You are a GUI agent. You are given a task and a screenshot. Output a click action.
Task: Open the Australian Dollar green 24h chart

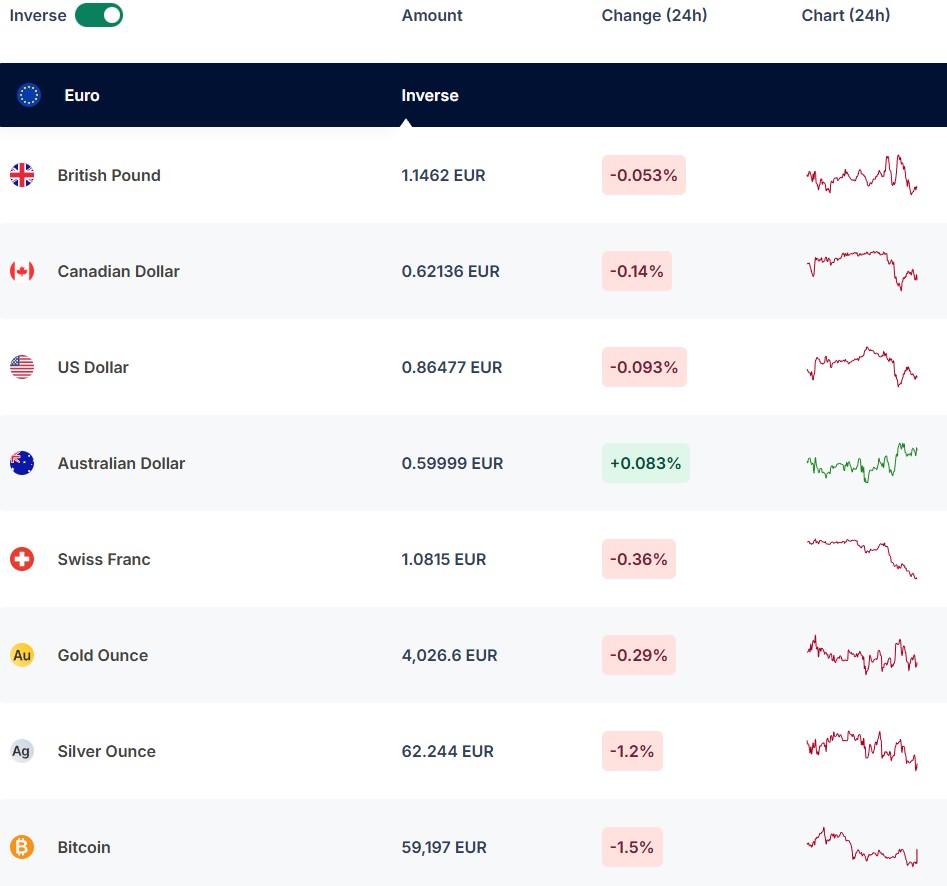(861, 463)
